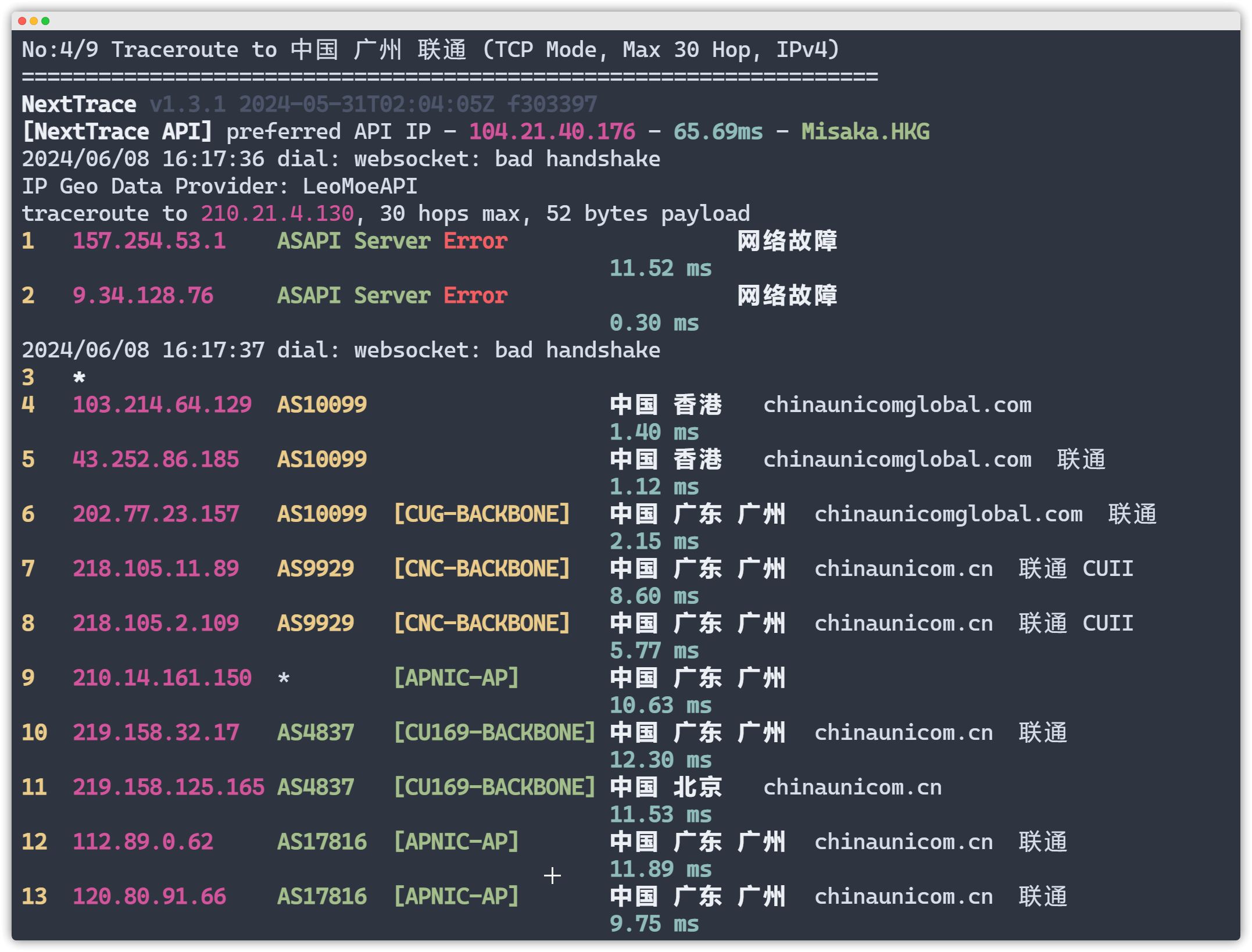Viewport: 1252px width, 952px height.
Task: Click the 8.60 ms latency value
Action: [x=654, y=596]
